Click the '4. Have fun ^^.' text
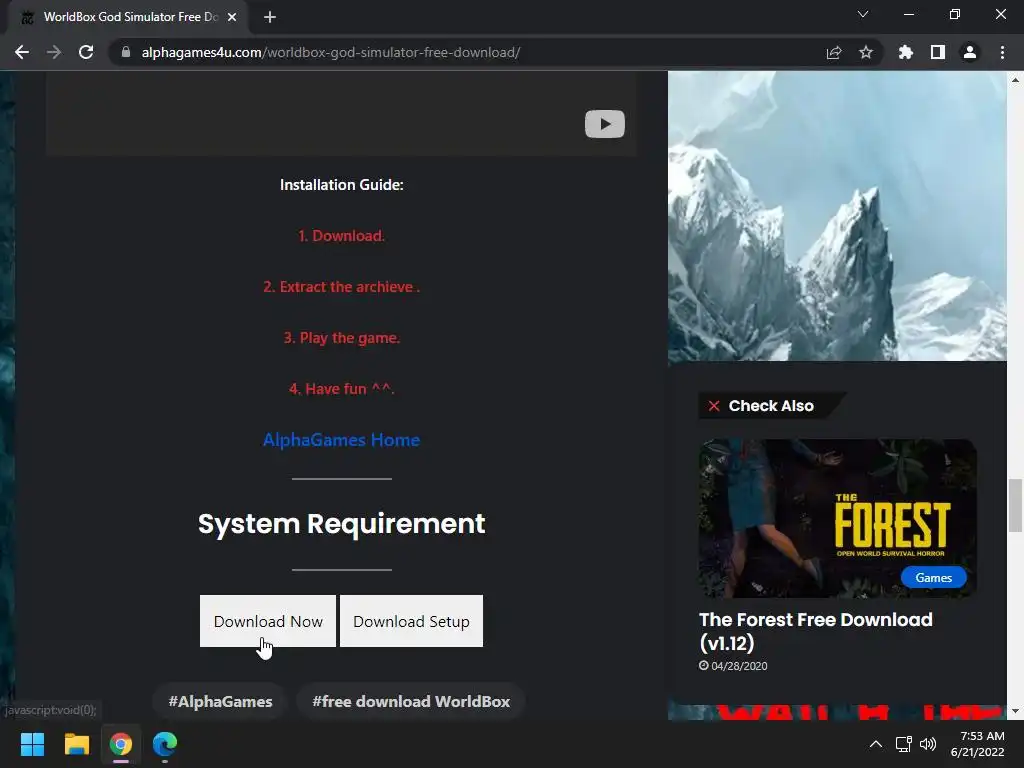The image size is (1024, 768). pos(342,389)
